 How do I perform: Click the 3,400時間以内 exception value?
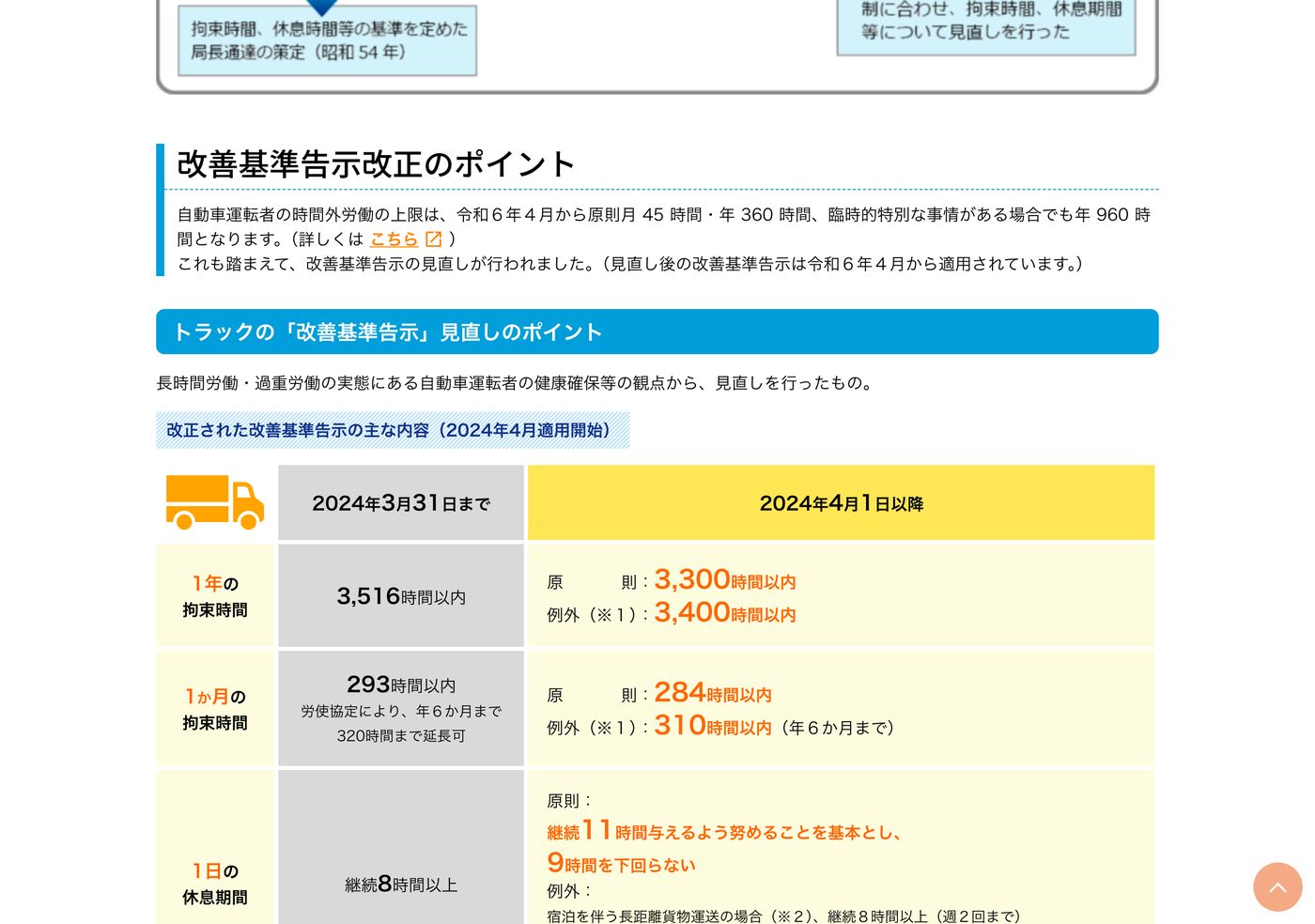click(725, 613)
